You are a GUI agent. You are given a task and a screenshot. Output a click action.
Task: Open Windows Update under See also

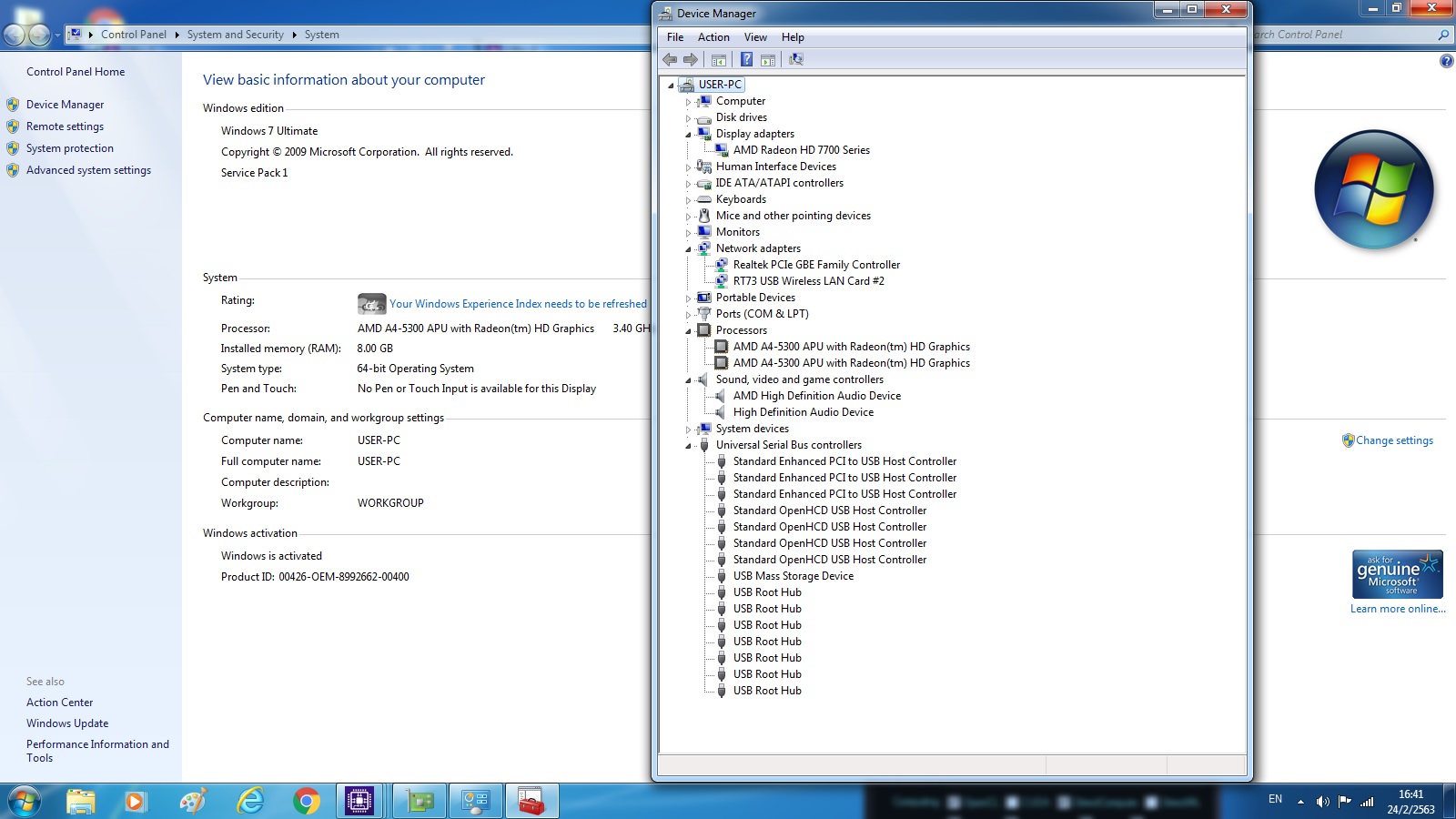coord(67,723)
